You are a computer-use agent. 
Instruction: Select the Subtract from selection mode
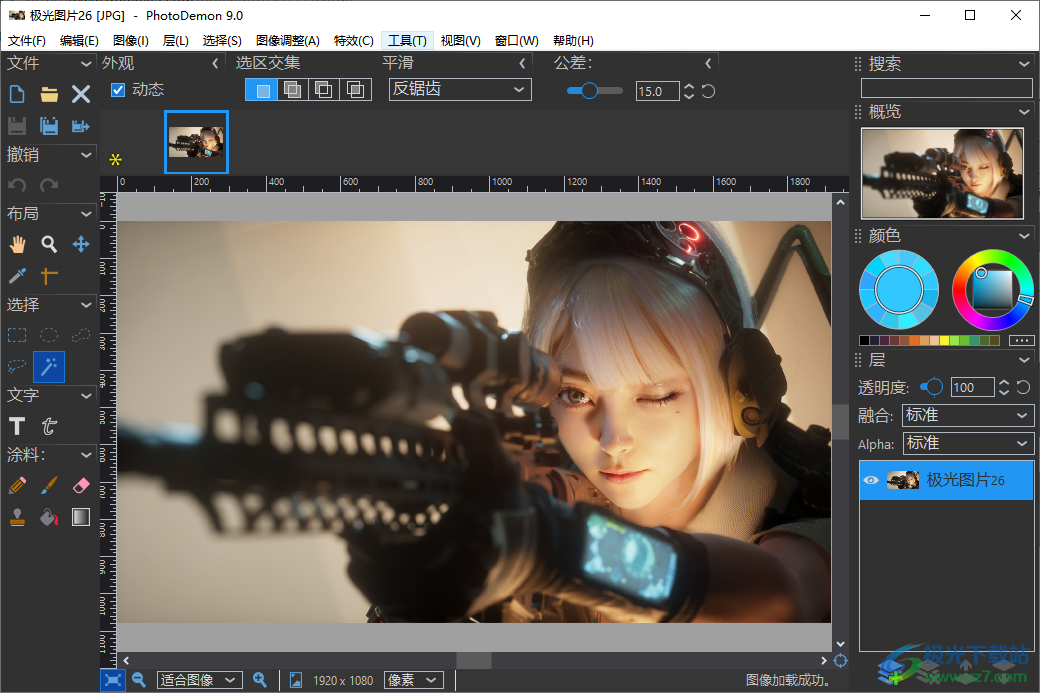pyautogui.click(x=324, y=90)
